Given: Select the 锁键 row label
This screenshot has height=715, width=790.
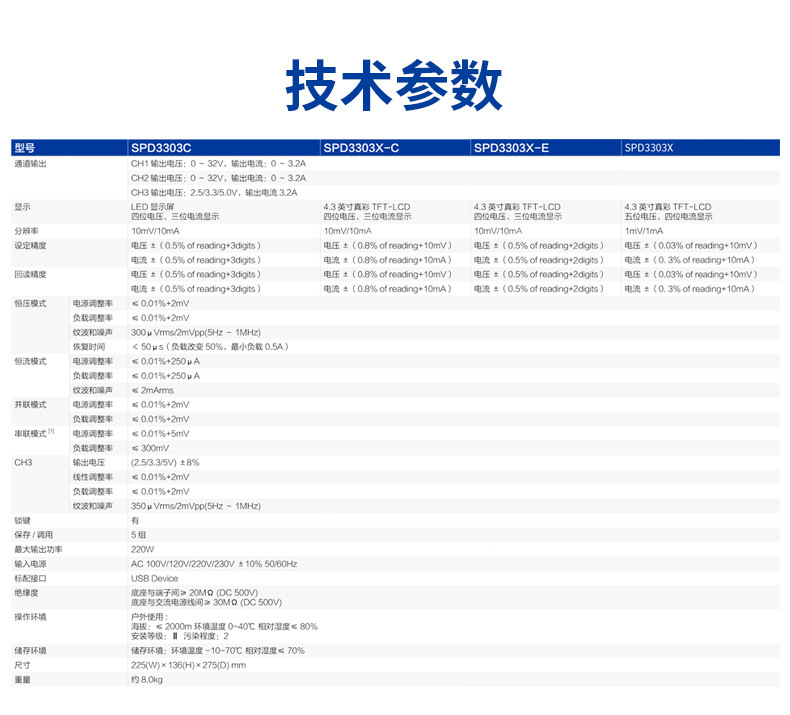Looking at the screenshot, I should click(22, 521).
